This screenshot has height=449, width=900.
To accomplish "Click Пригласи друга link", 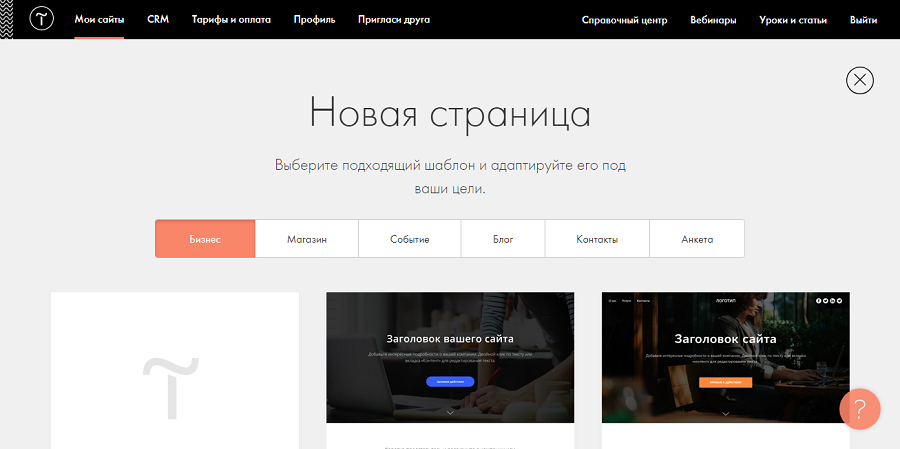I will point(394,20).
